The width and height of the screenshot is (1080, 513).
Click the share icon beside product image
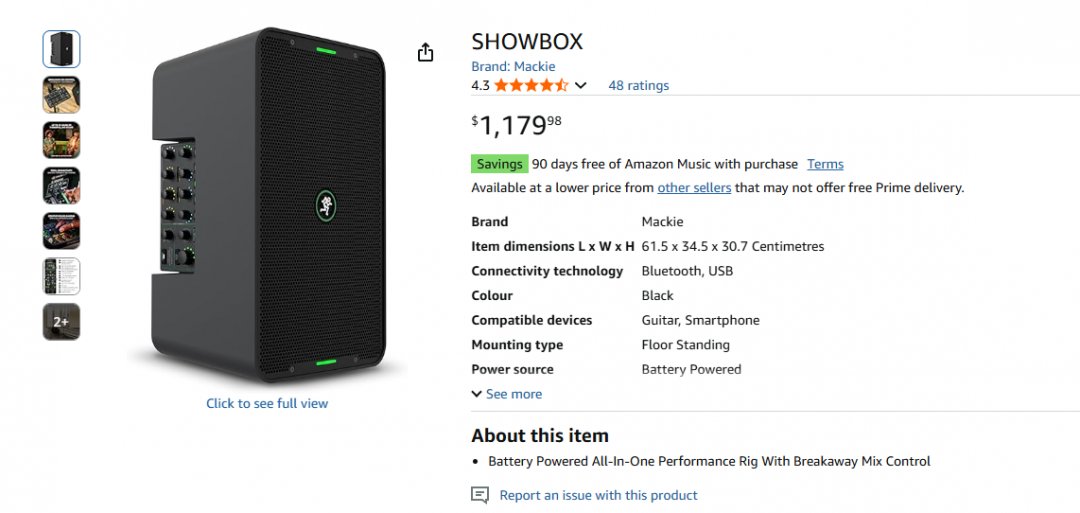426,52
